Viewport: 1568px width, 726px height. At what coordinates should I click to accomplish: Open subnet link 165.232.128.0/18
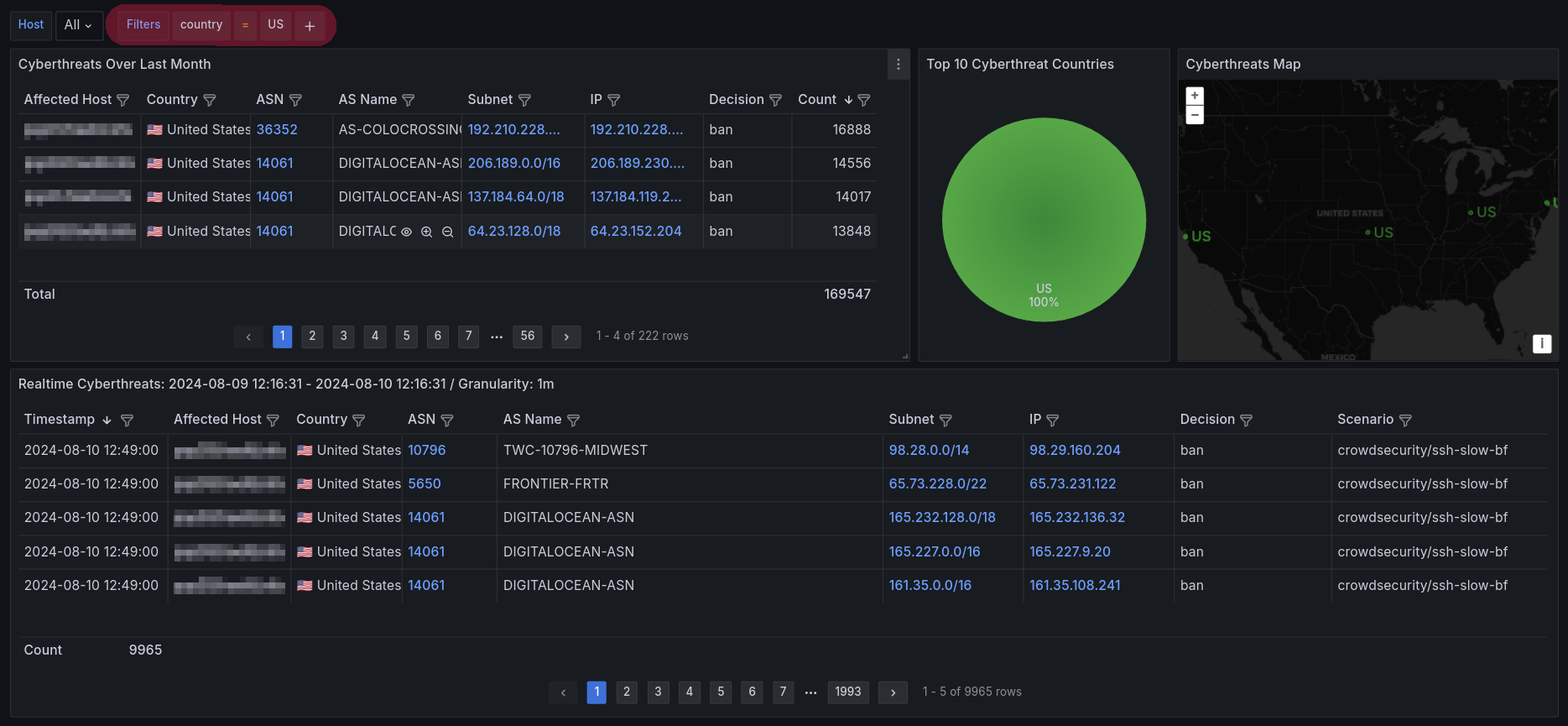click(942, 518)
